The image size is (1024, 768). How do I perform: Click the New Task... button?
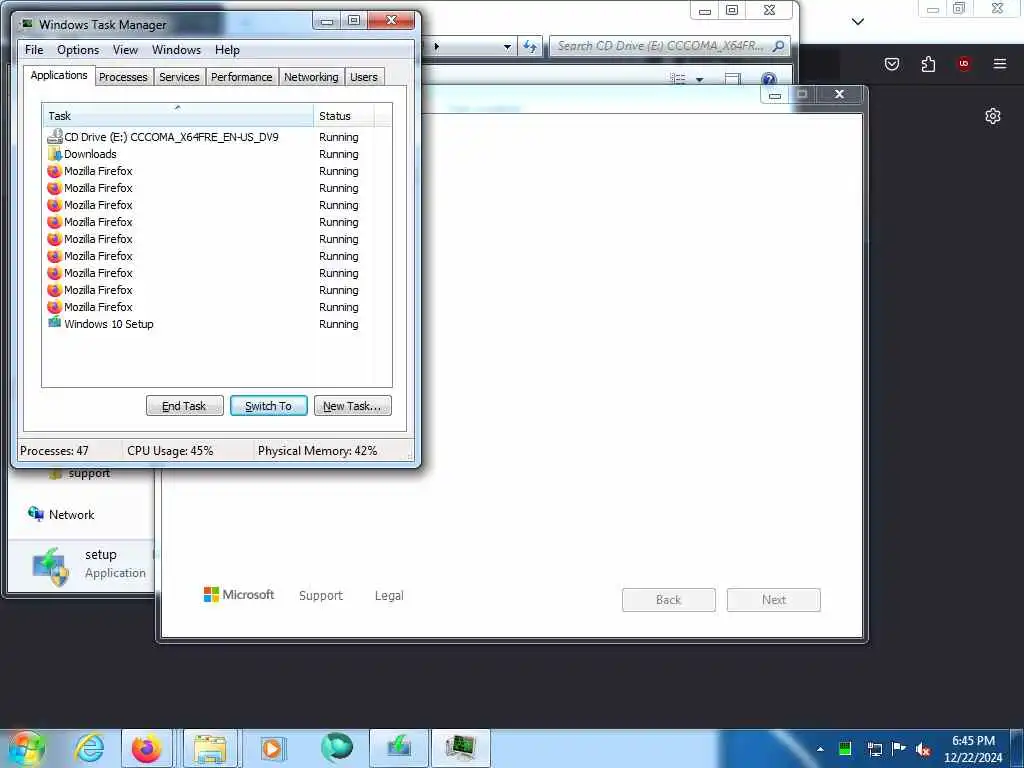click(353, 406)
